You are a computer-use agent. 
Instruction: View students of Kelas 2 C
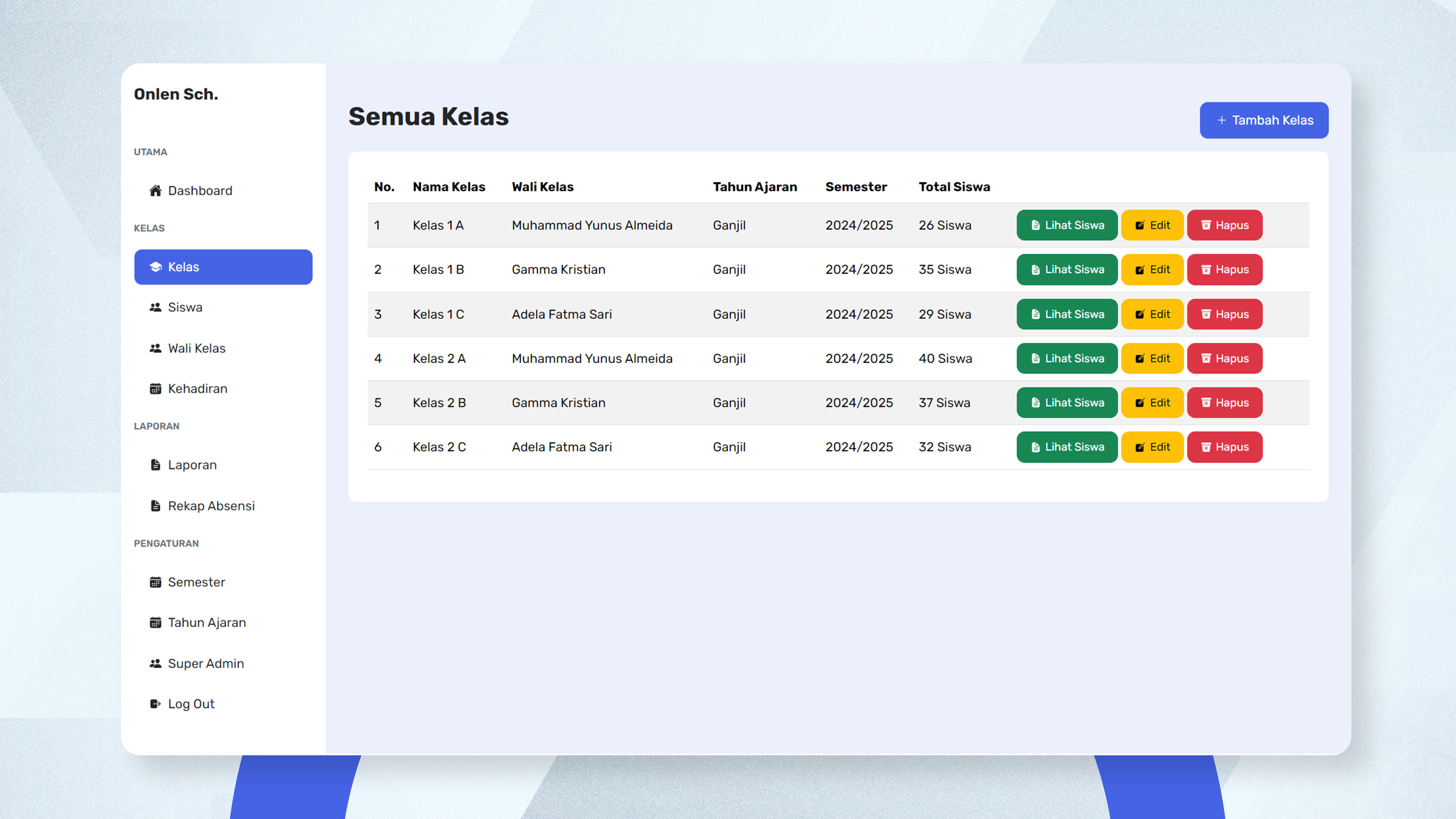pos(1067,447)
